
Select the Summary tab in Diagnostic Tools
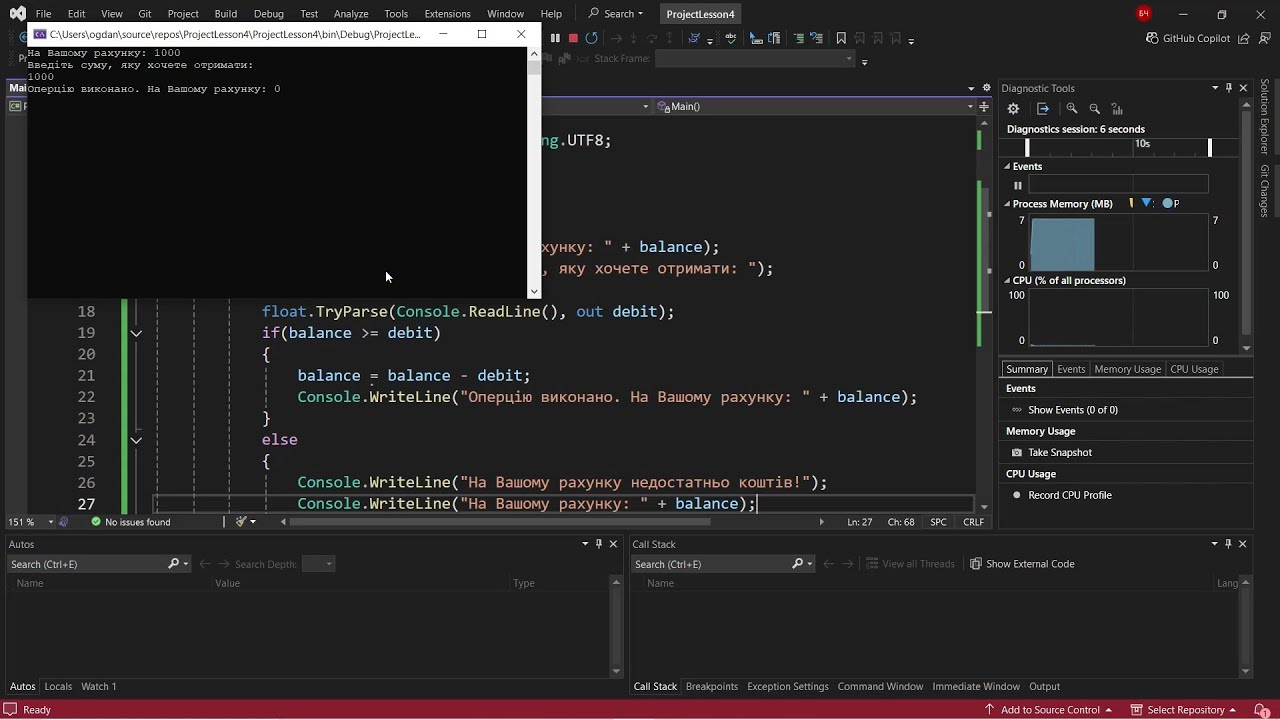tap(1027, 369)
